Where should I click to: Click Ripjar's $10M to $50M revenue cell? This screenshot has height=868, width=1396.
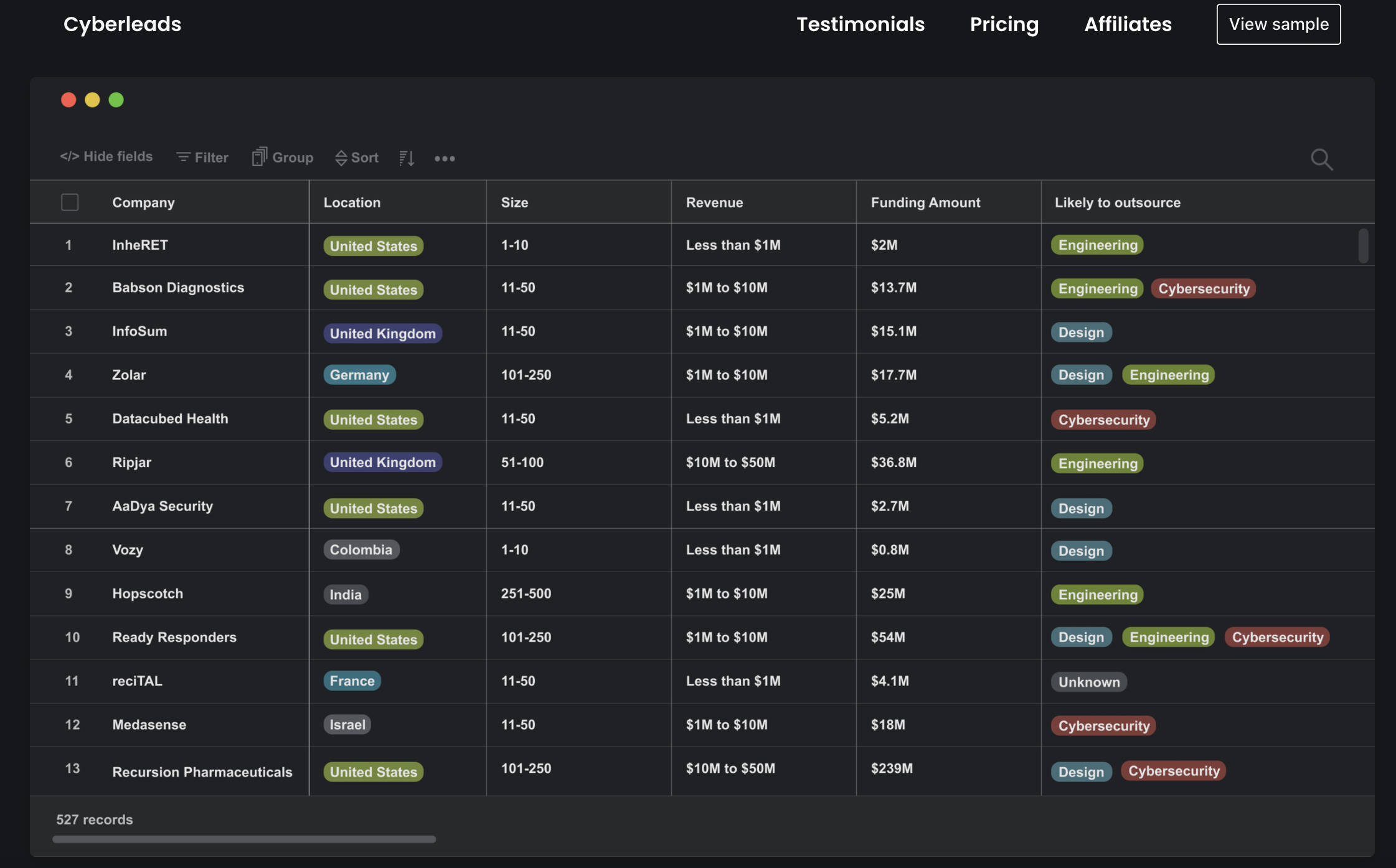pos(730,462)
